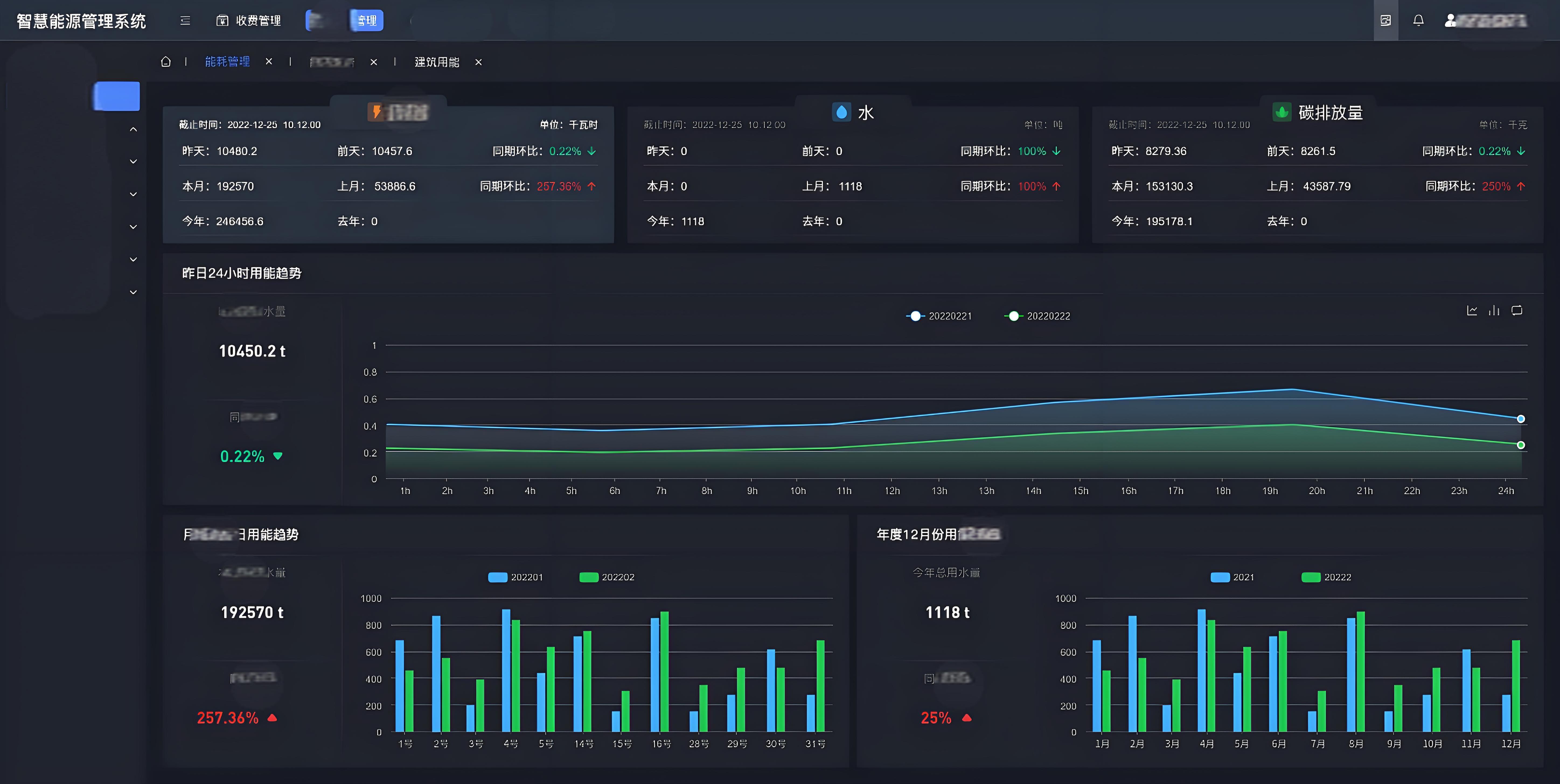Select the 能耗管理 tab label

pos(227,62)
